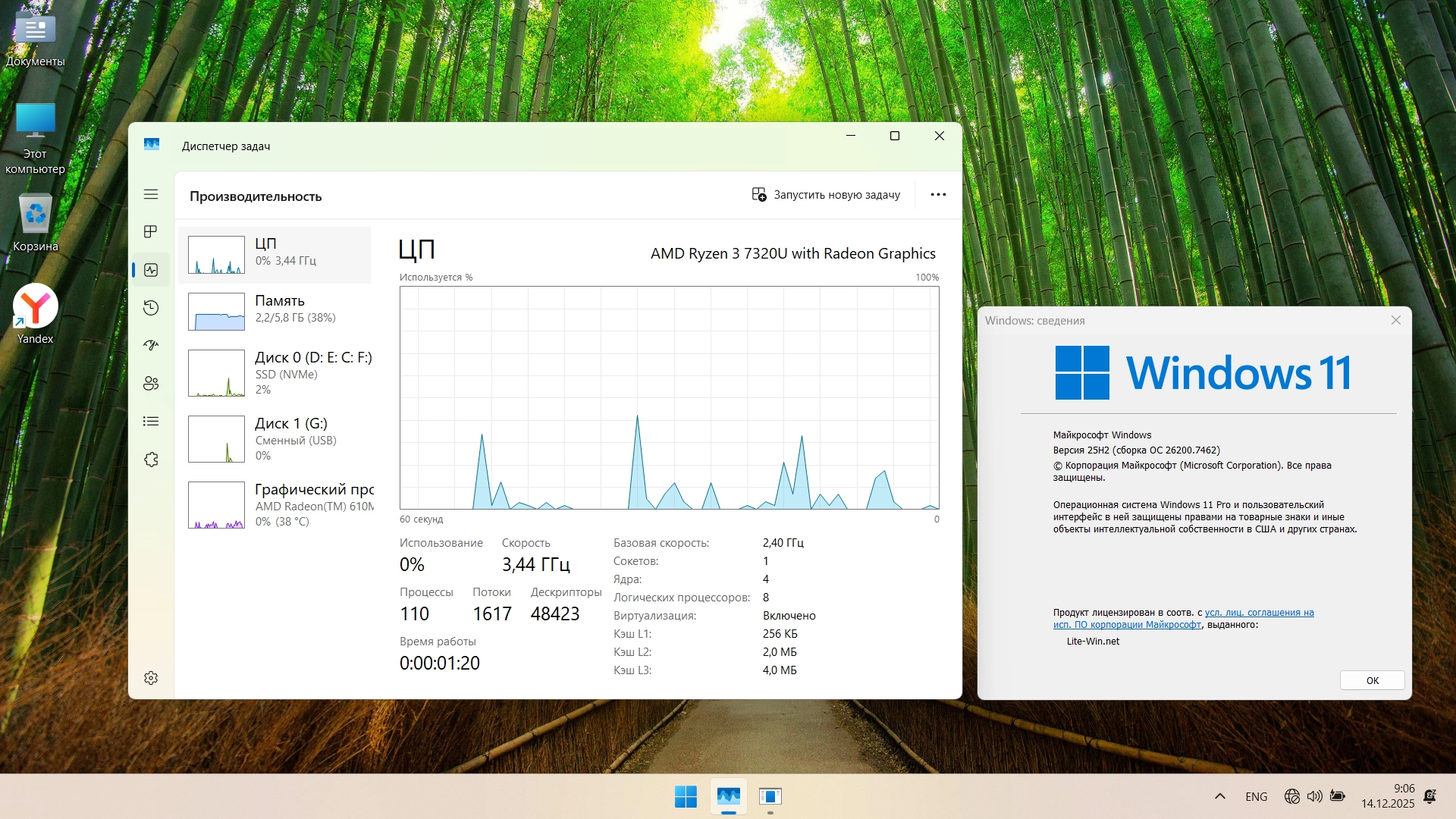Image resolution: width=1456 pixels, height=819 pixels.
Task: Open App history page icon
Action: coord(151,307)
